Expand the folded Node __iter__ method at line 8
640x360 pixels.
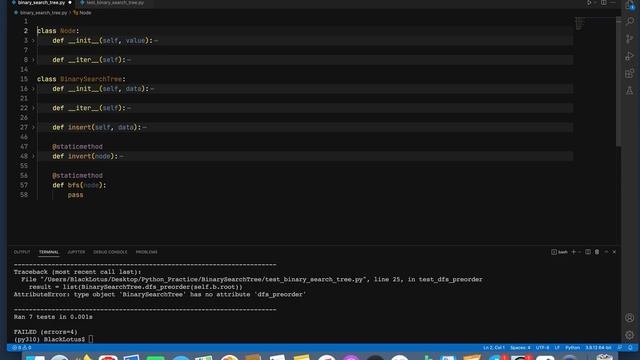click(x=33, y=60)
